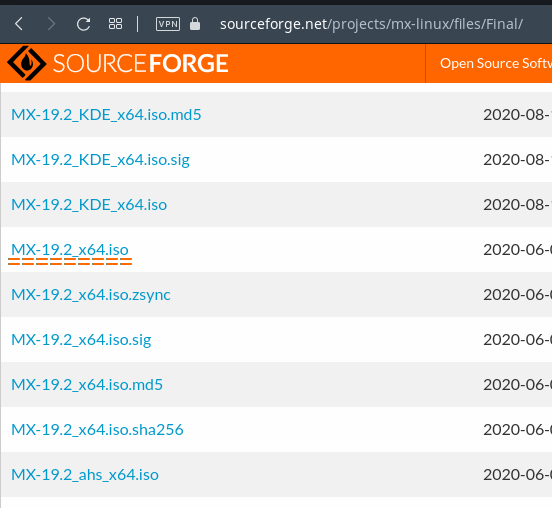Viewport: 552px width, 508px height.
Task: Go back with the browser back arrow
Action: (19, 24)
